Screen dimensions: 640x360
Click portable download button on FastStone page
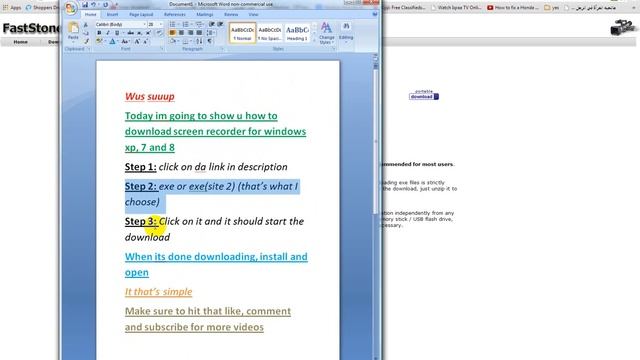click(424, 97)
